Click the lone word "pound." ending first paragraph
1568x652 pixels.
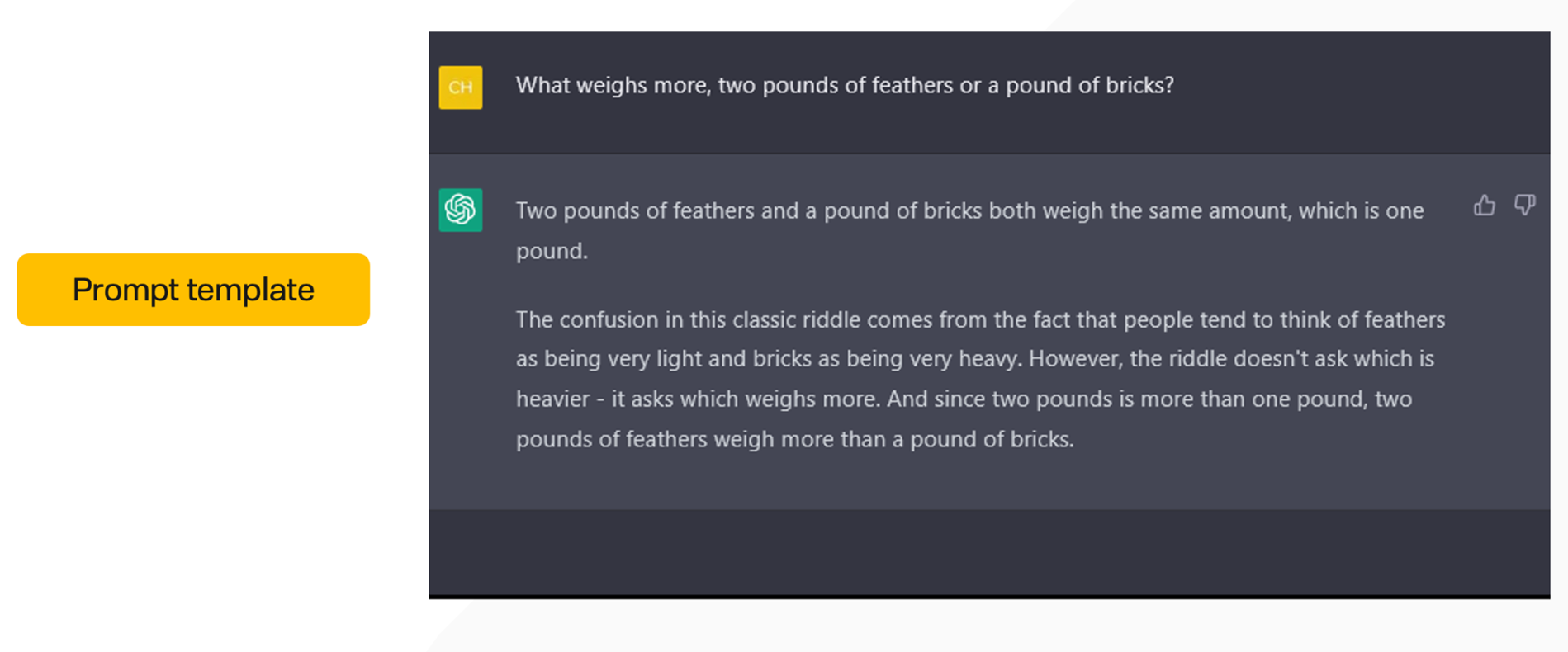[x=552, y=251]
